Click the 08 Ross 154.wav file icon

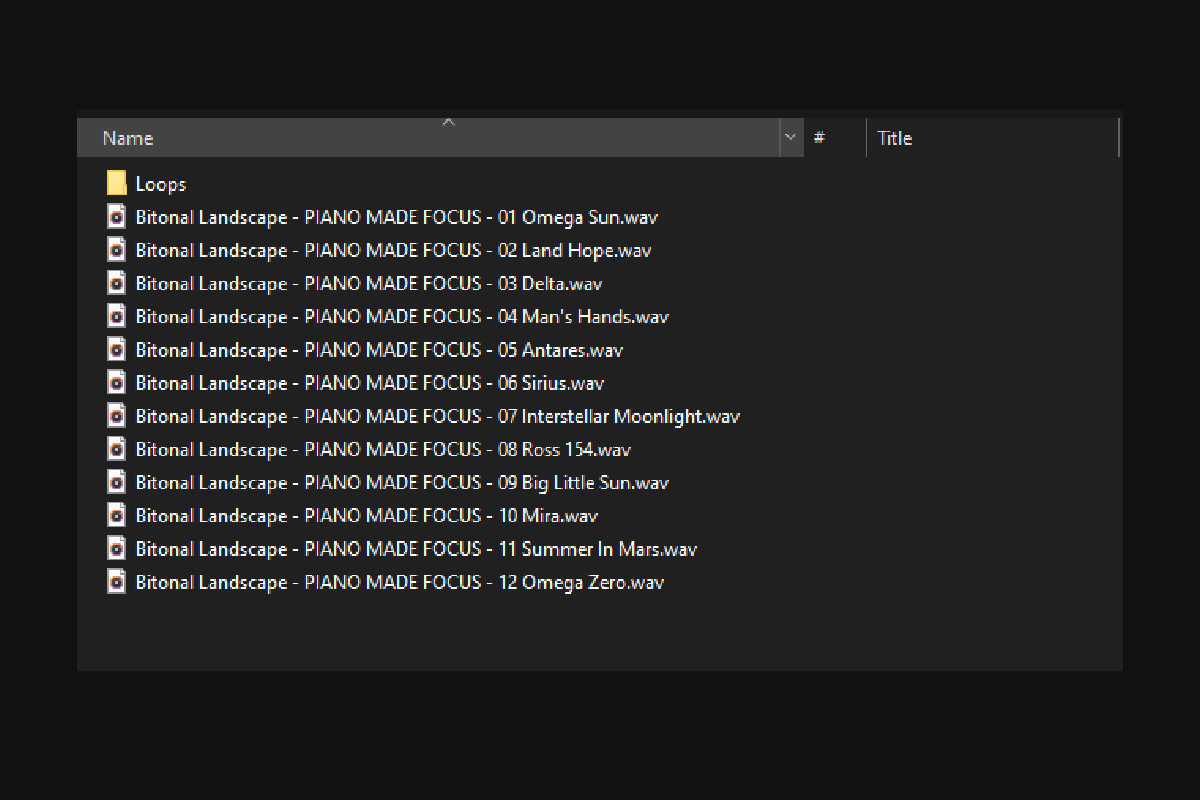coord(116,449)
